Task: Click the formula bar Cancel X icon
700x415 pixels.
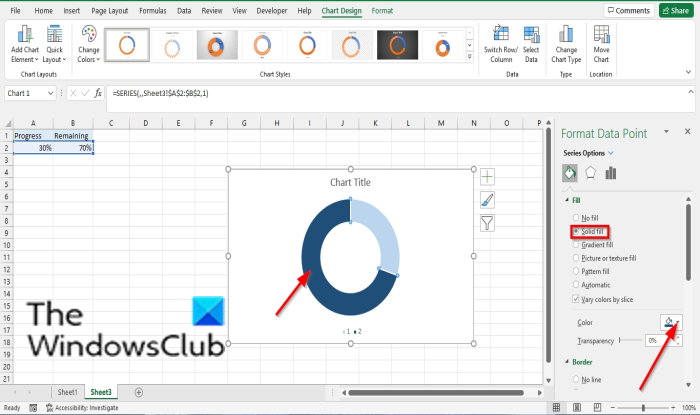Action: (73, 93)
